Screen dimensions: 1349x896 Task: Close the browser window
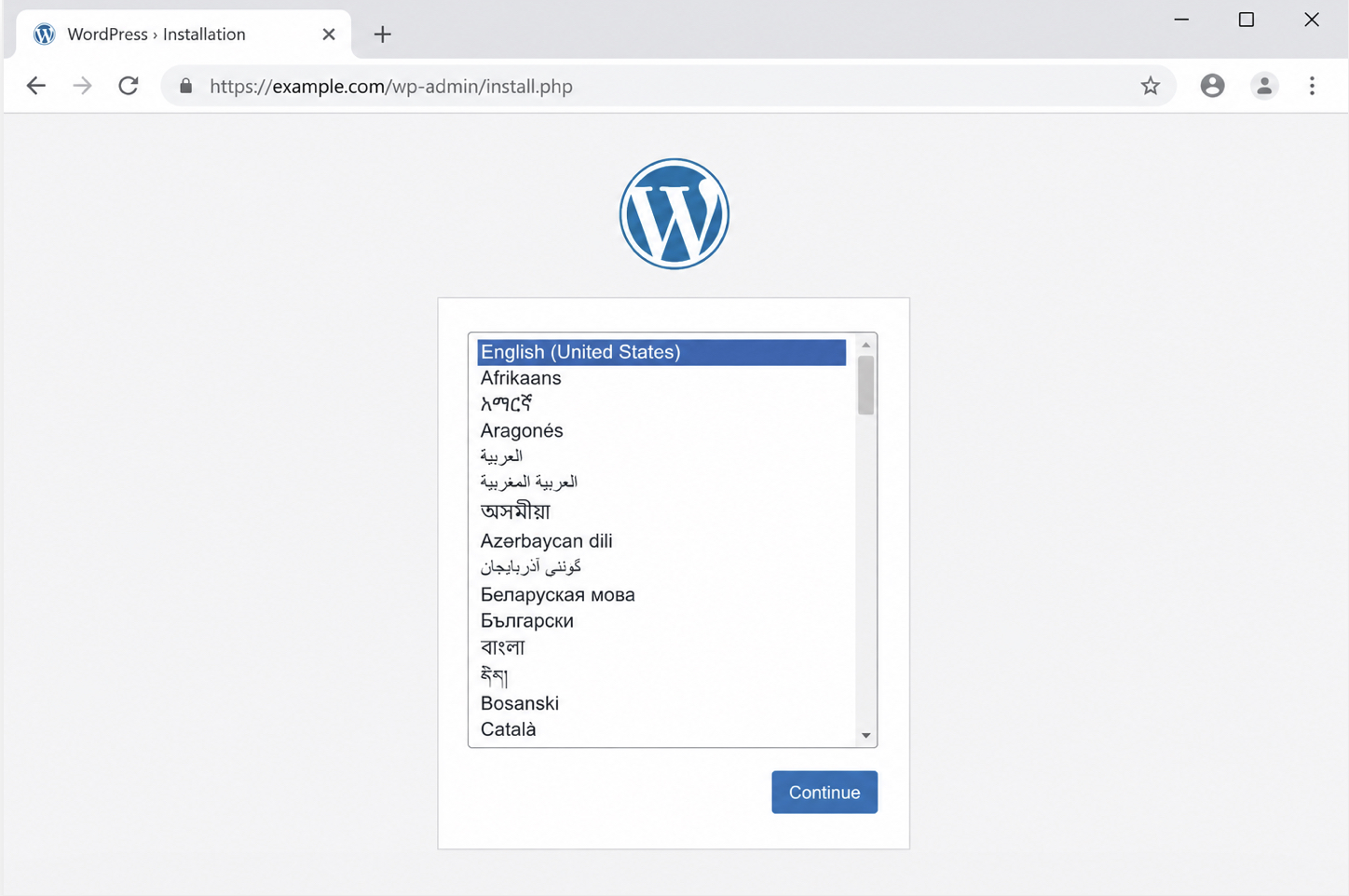1312,20
